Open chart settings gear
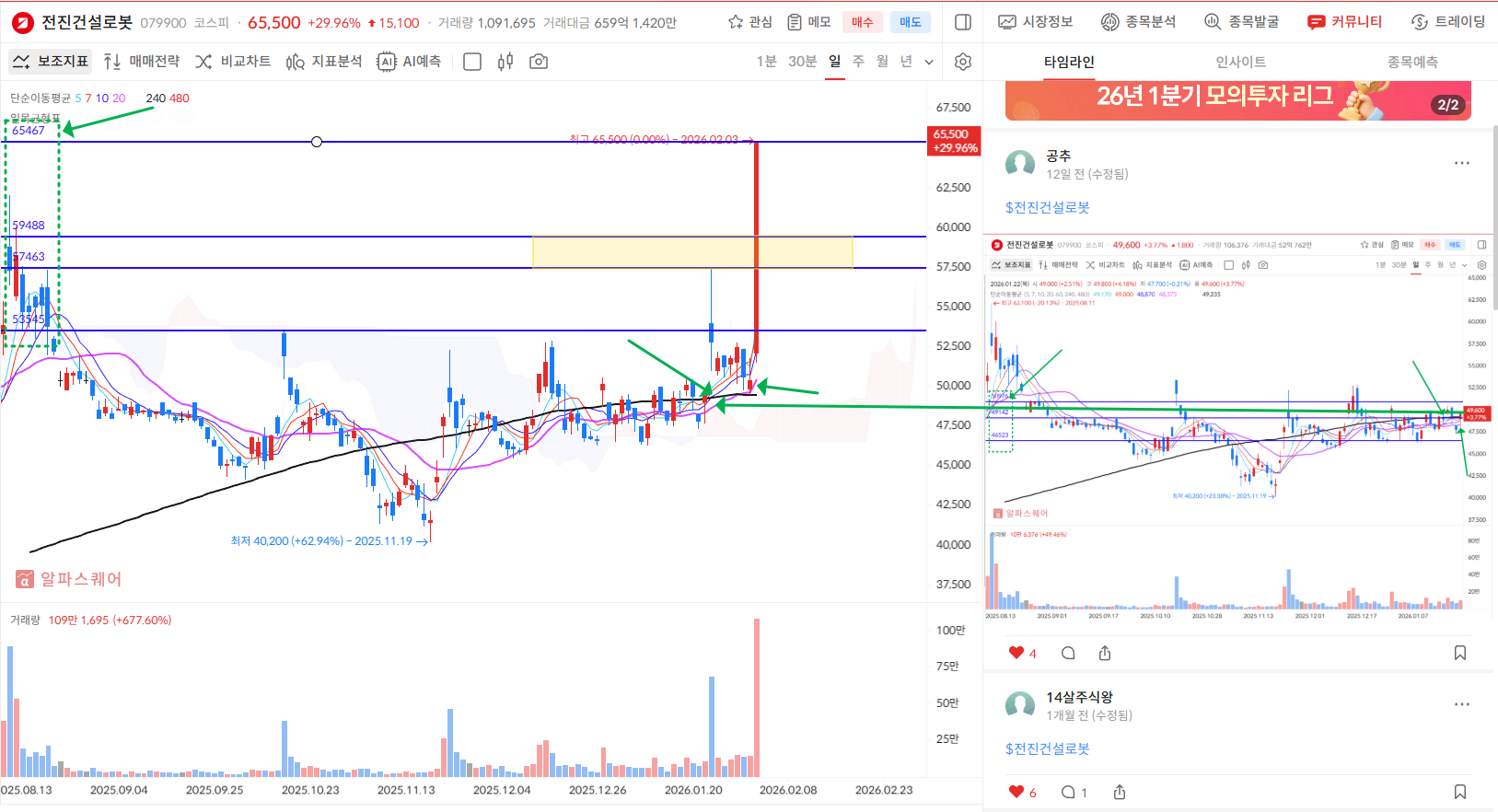The image size is (1498, 812). coord(963,62)
